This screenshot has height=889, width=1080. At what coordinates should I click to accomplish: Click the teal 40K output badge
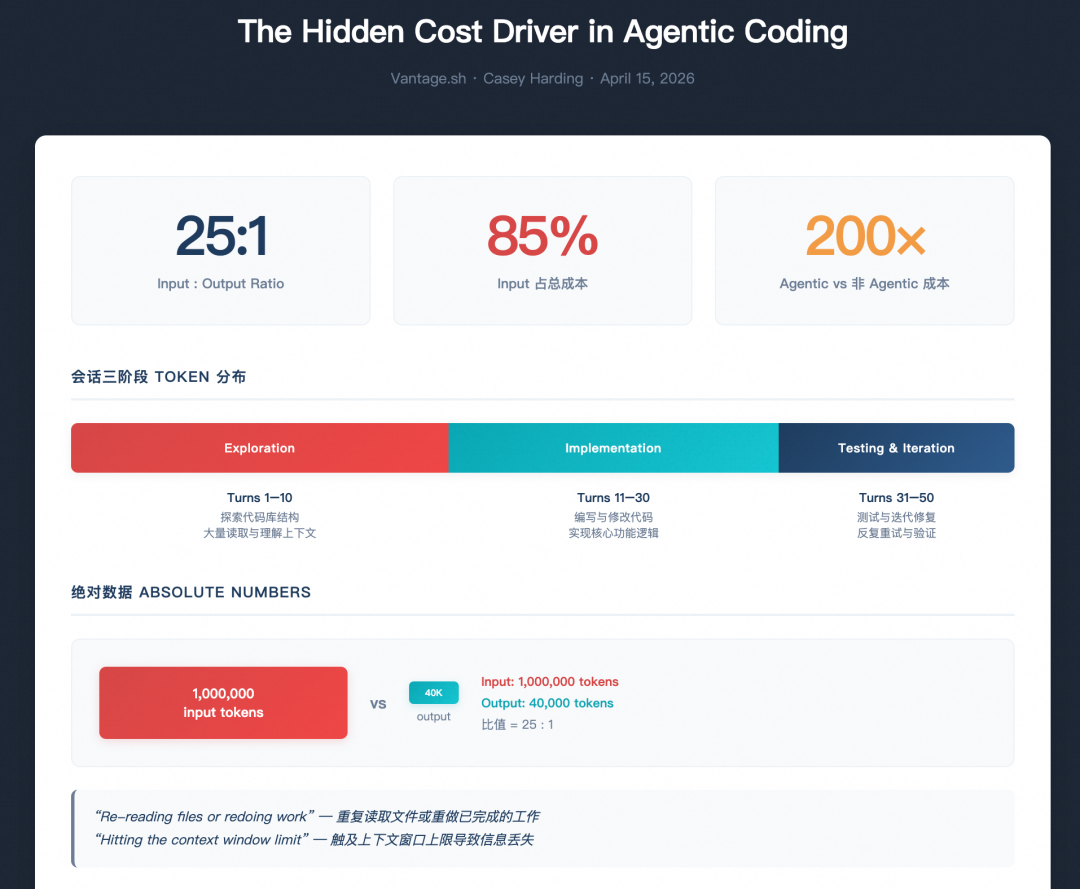tap(433, 693)
